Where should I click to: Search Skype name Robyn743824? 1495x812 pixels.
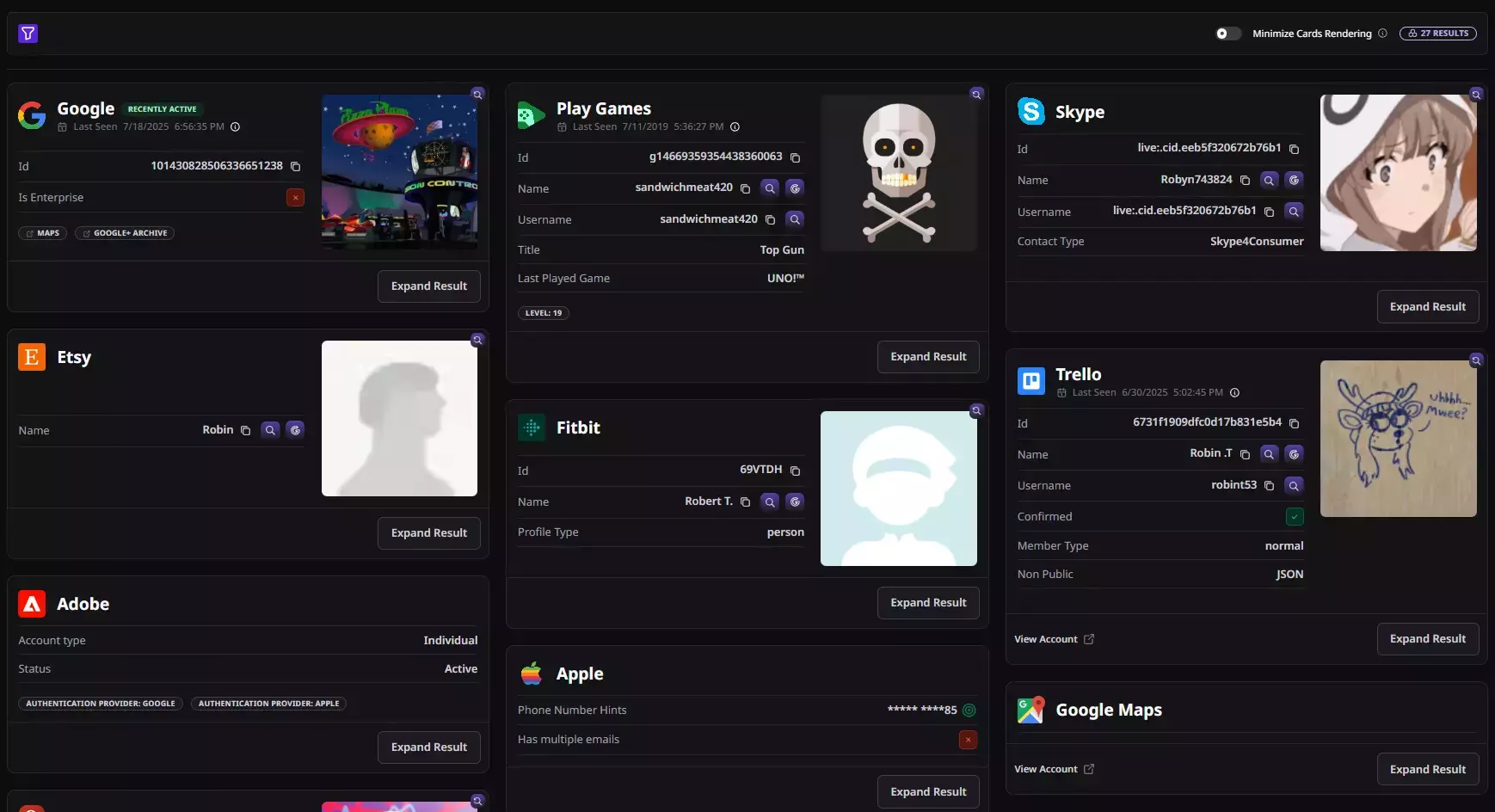tap(1269, 180)
